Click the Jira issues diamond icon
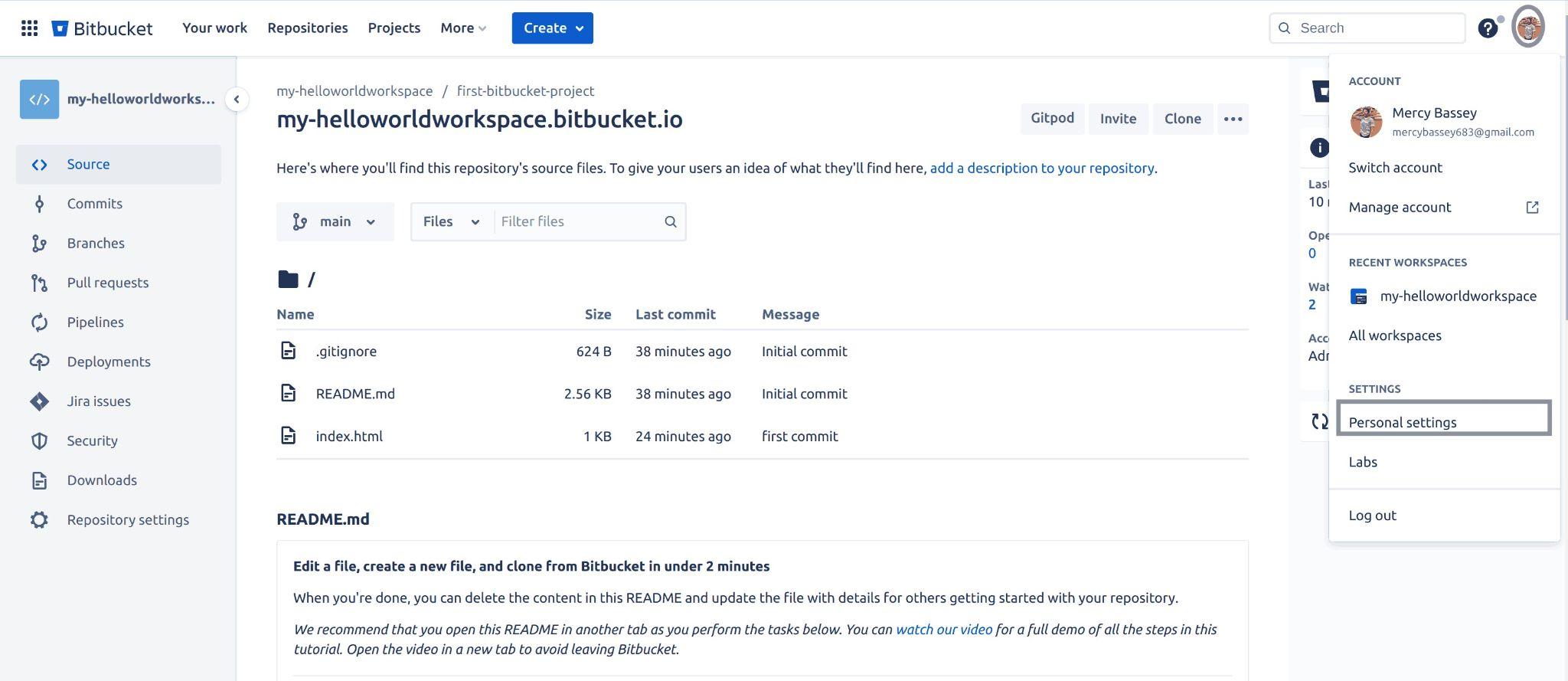 [40, 401]
